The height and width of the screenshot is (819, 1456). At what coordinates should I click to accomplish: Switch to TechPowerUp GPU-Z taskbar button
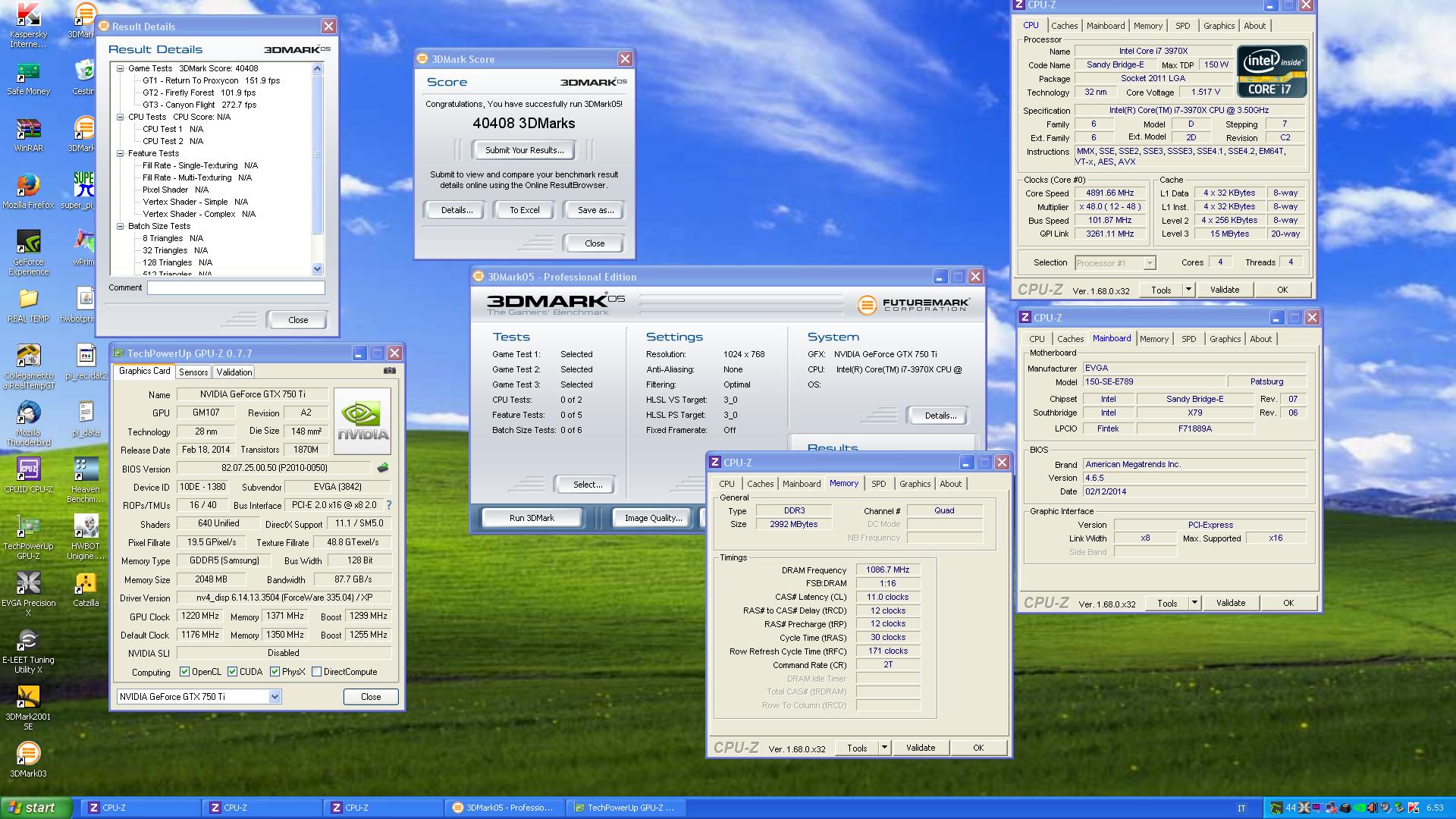pos(626,808)
